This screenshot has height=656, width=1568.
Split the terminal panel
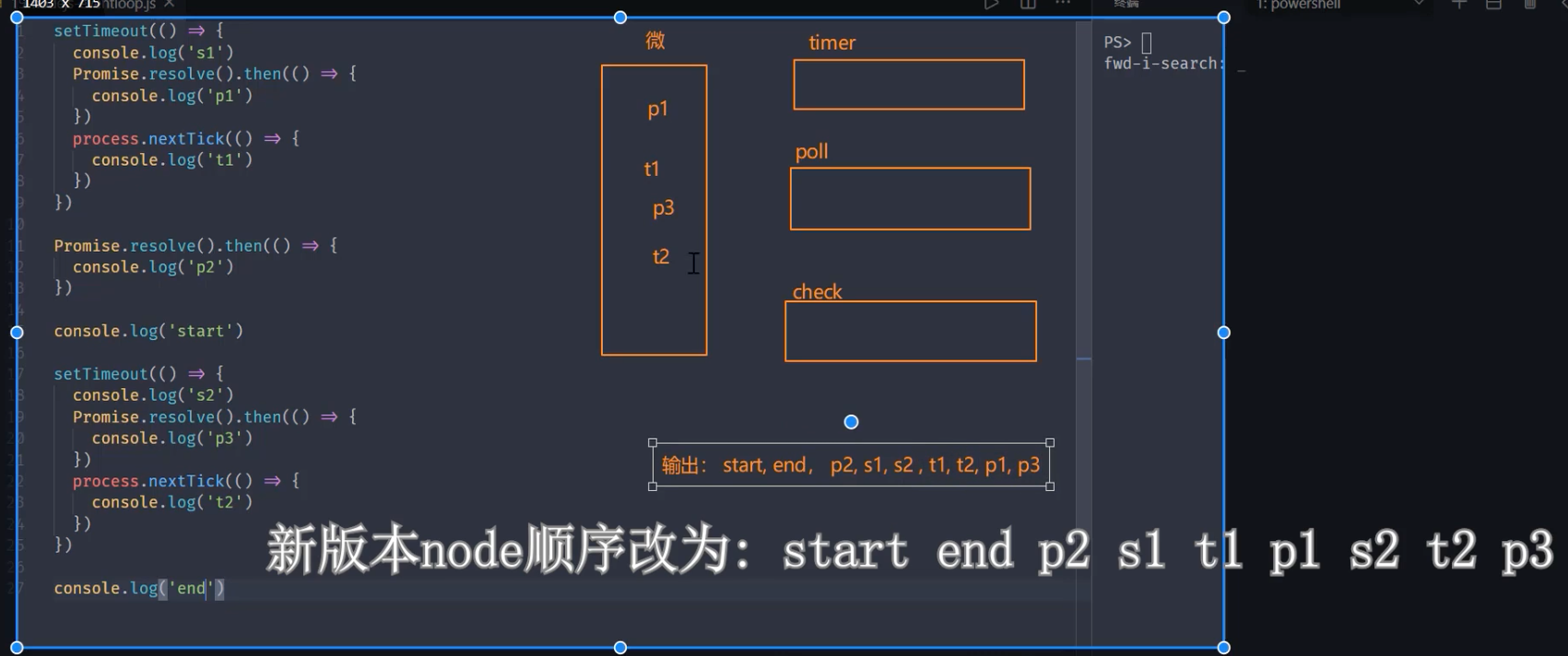pyautogui.click(x=1493, y=5)
